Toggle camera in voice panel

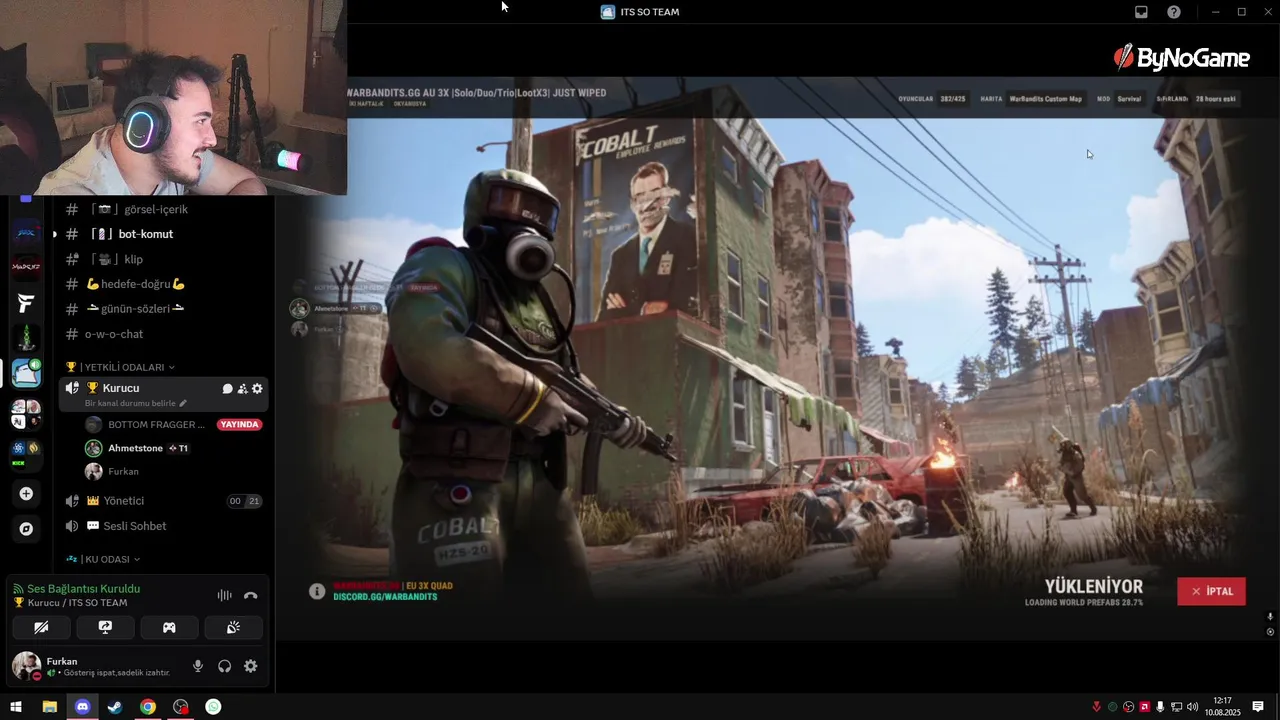41,627
